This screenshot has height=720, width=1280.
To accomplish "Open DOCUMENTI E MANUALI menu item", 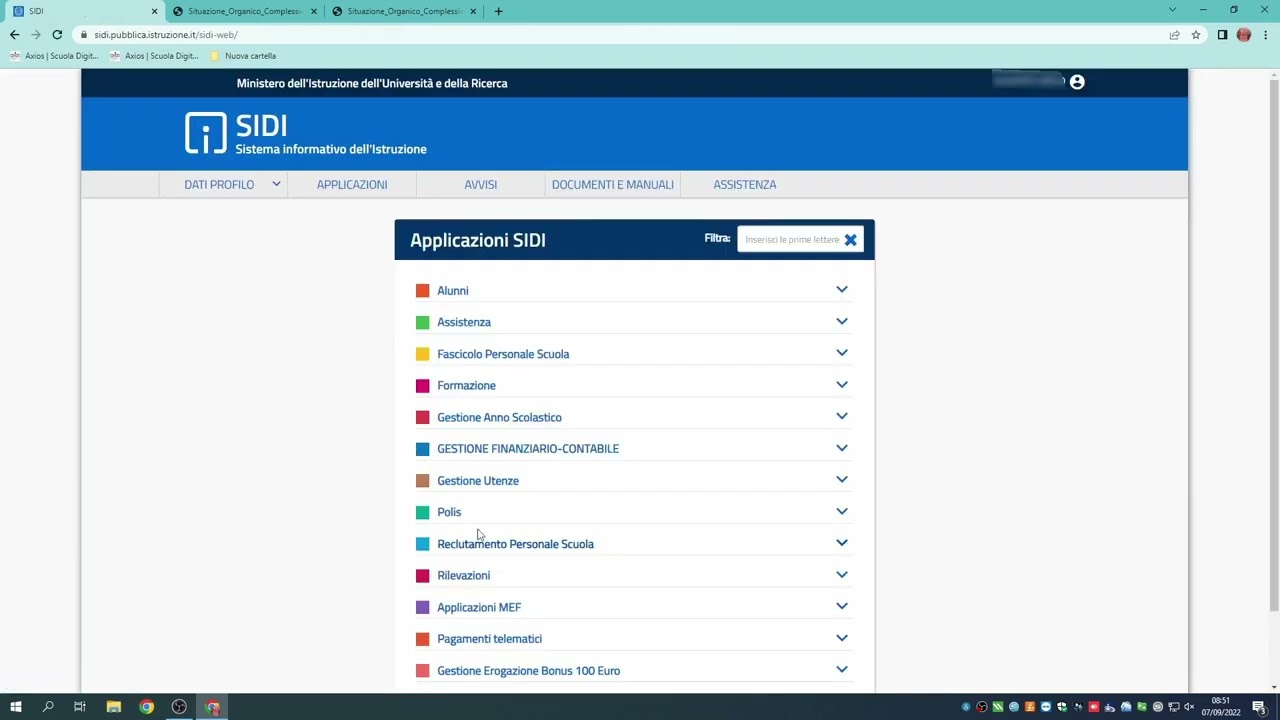I will pos(612,185).
